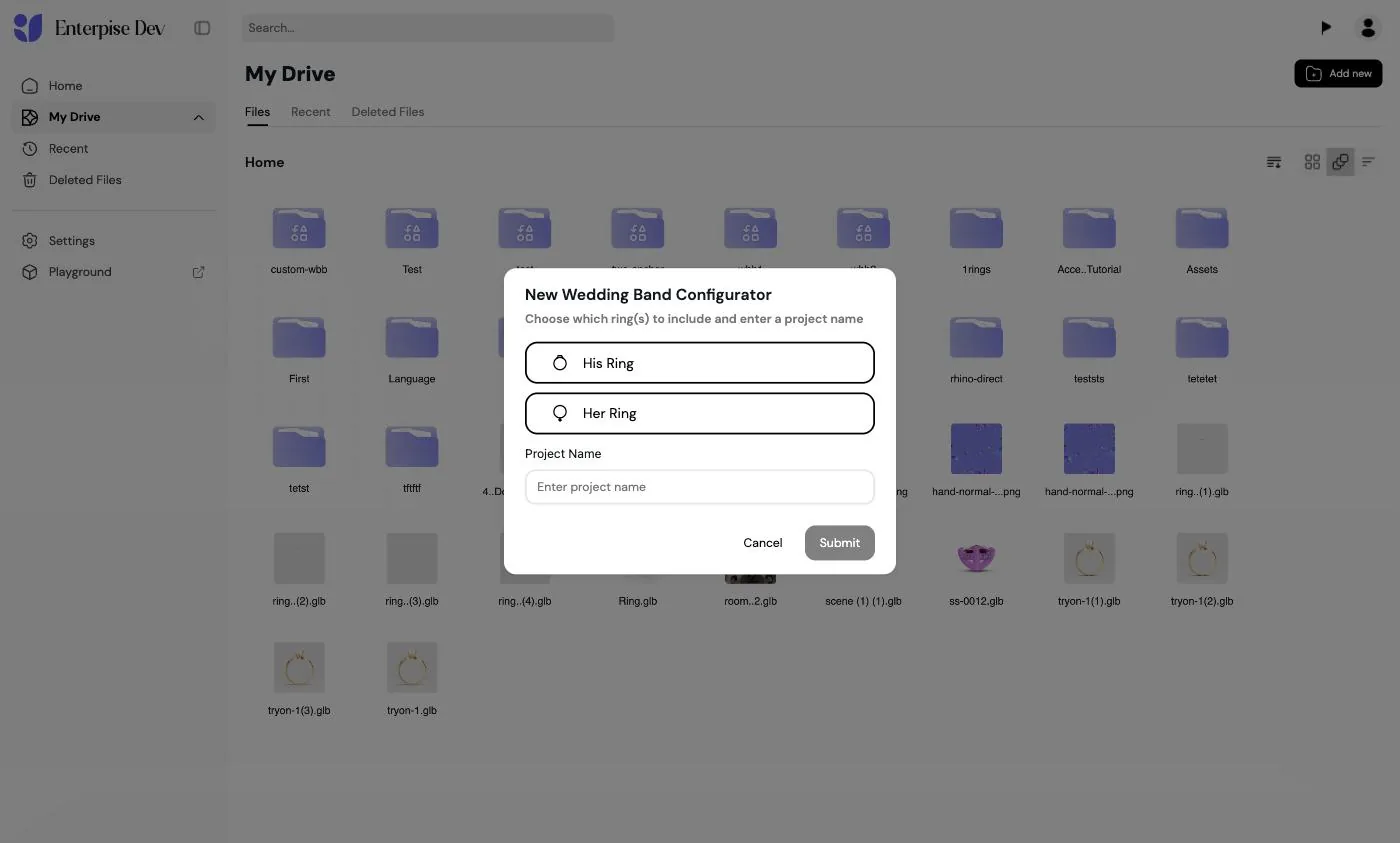Viewport: 1400px width, 843px height.
Task: Select the ring..(1).glb file thumbnail
Action: click(x=1202, y=448)
